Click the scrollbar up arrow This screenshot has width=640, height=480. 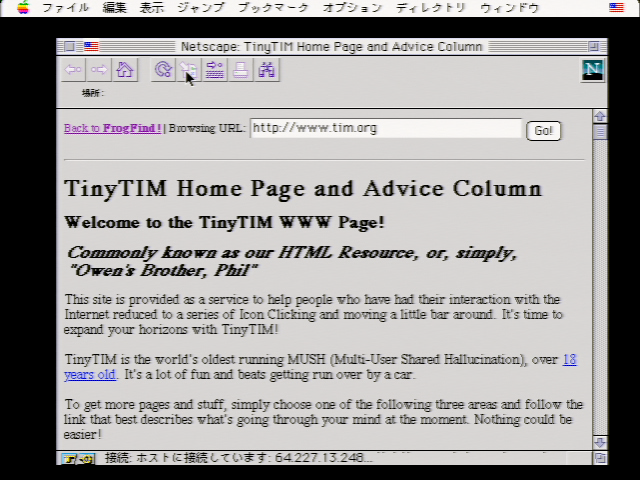[600, 116]
